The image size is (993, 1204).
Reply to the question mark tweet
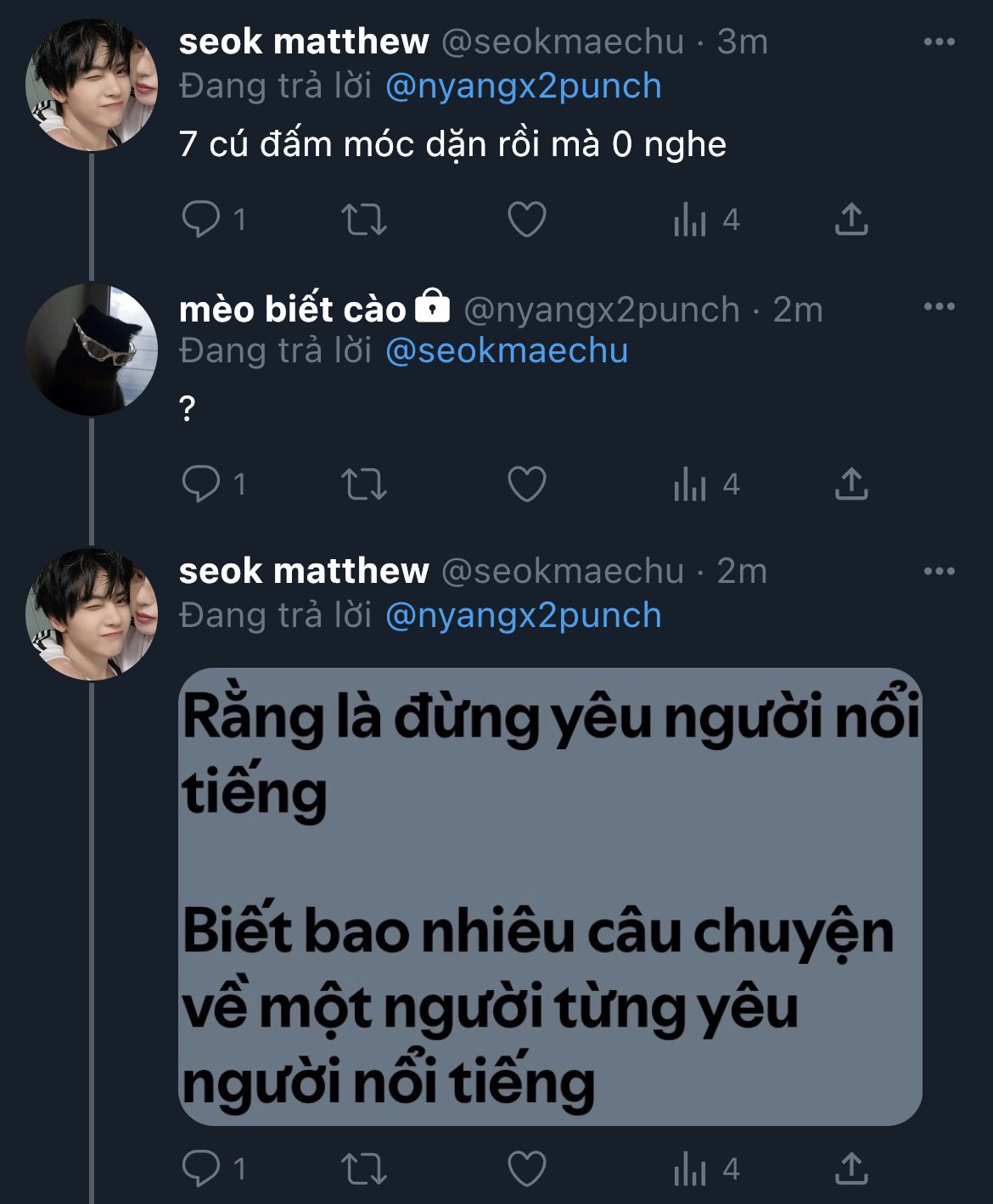[x=201, y=484]
